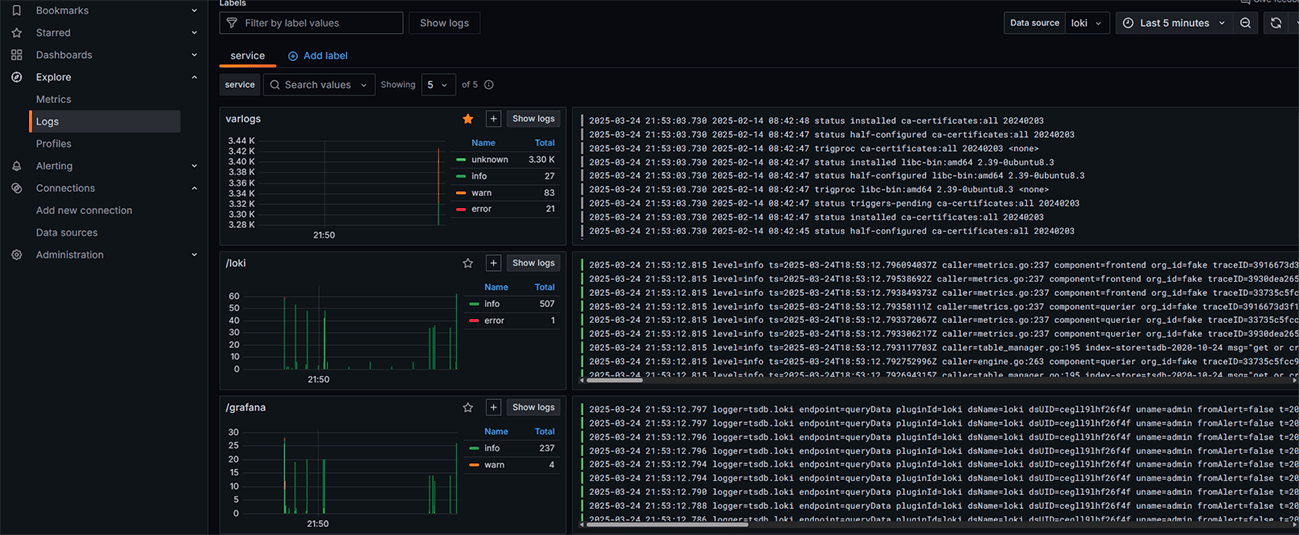This screenshot has height=535, width=1299.
Task: Sort varlogs legend by Total header
Action: point(544,143)
